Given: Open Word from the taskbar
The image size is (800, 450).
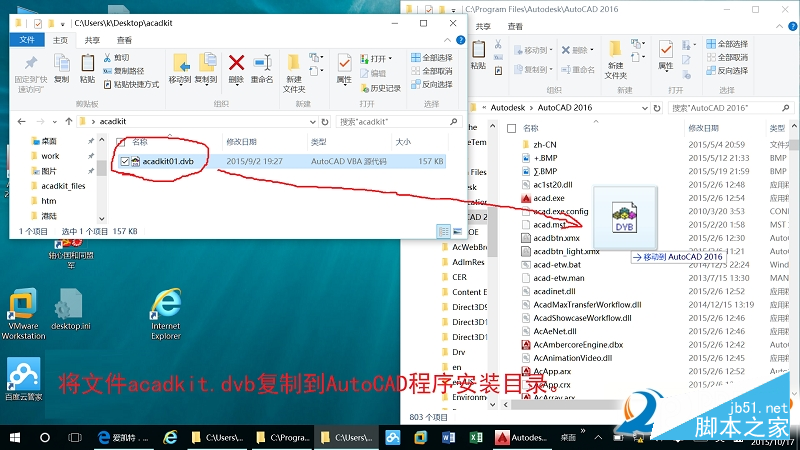Looking at the screenshot, I should click(448, 437).
